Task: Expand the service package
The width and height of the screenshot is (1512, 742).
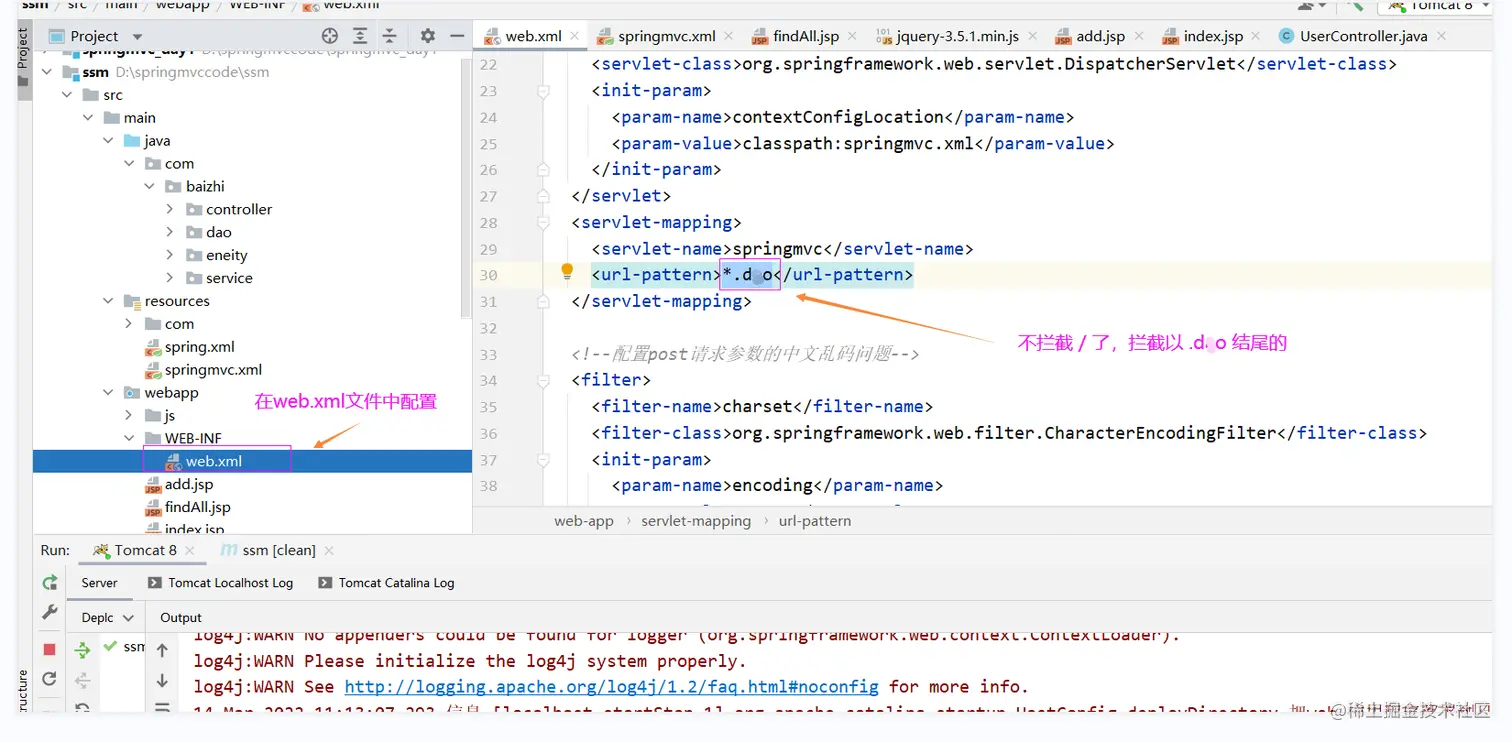Action: coord(170,278)
